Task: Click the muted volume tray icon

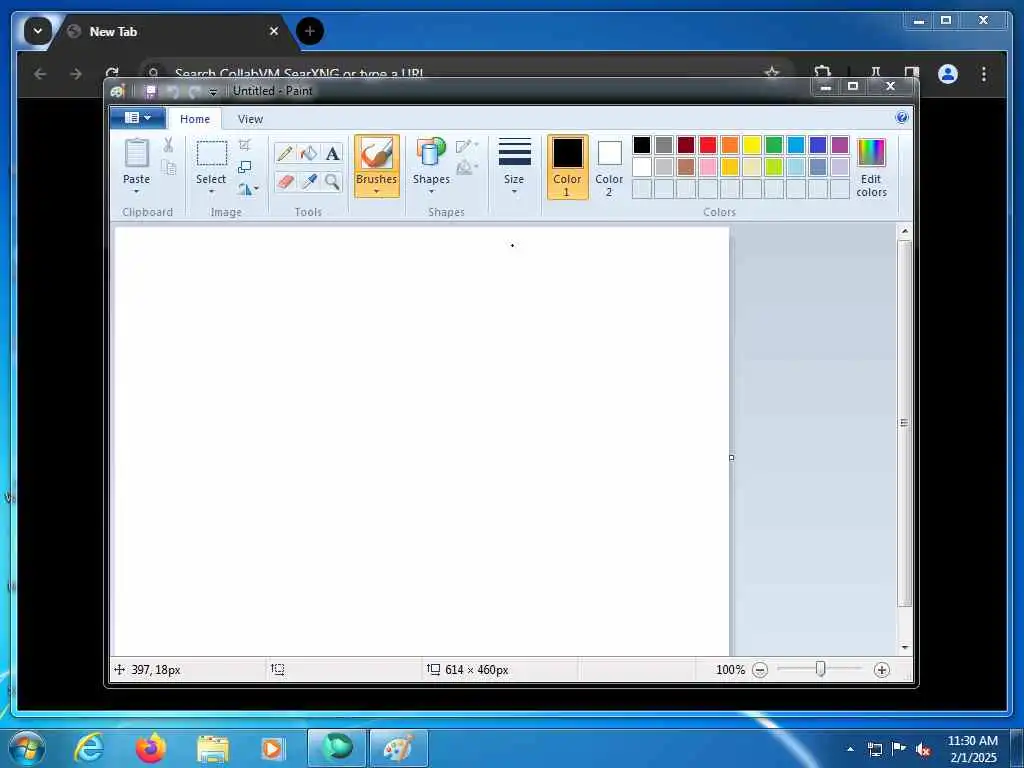Action: coord(923,749)
